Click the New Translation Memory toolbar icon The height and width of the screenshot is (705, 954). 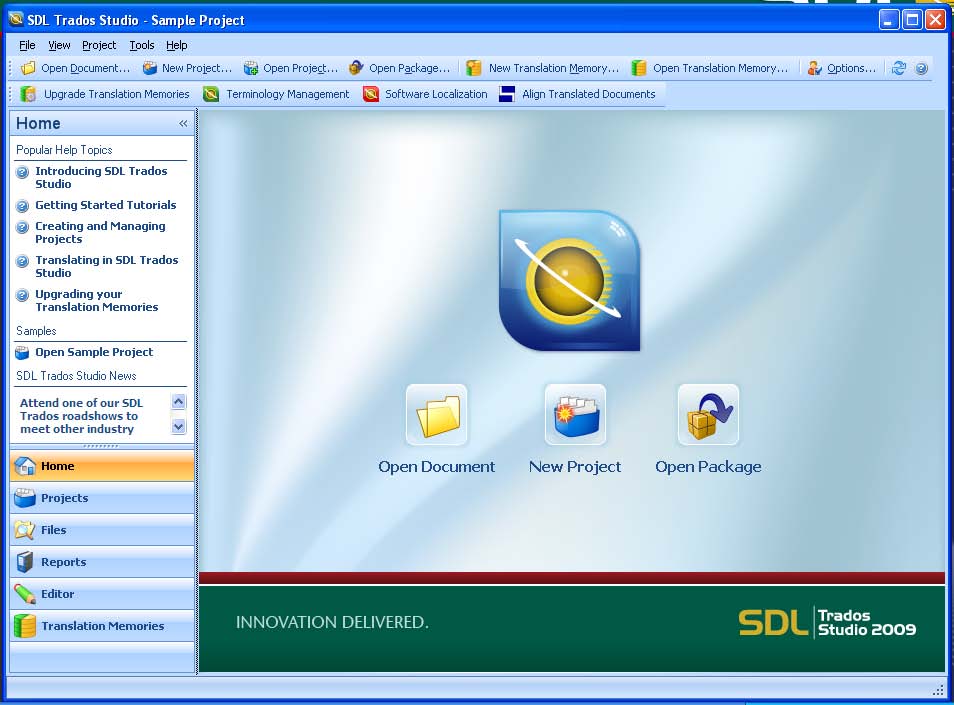[x=474, y=68]
